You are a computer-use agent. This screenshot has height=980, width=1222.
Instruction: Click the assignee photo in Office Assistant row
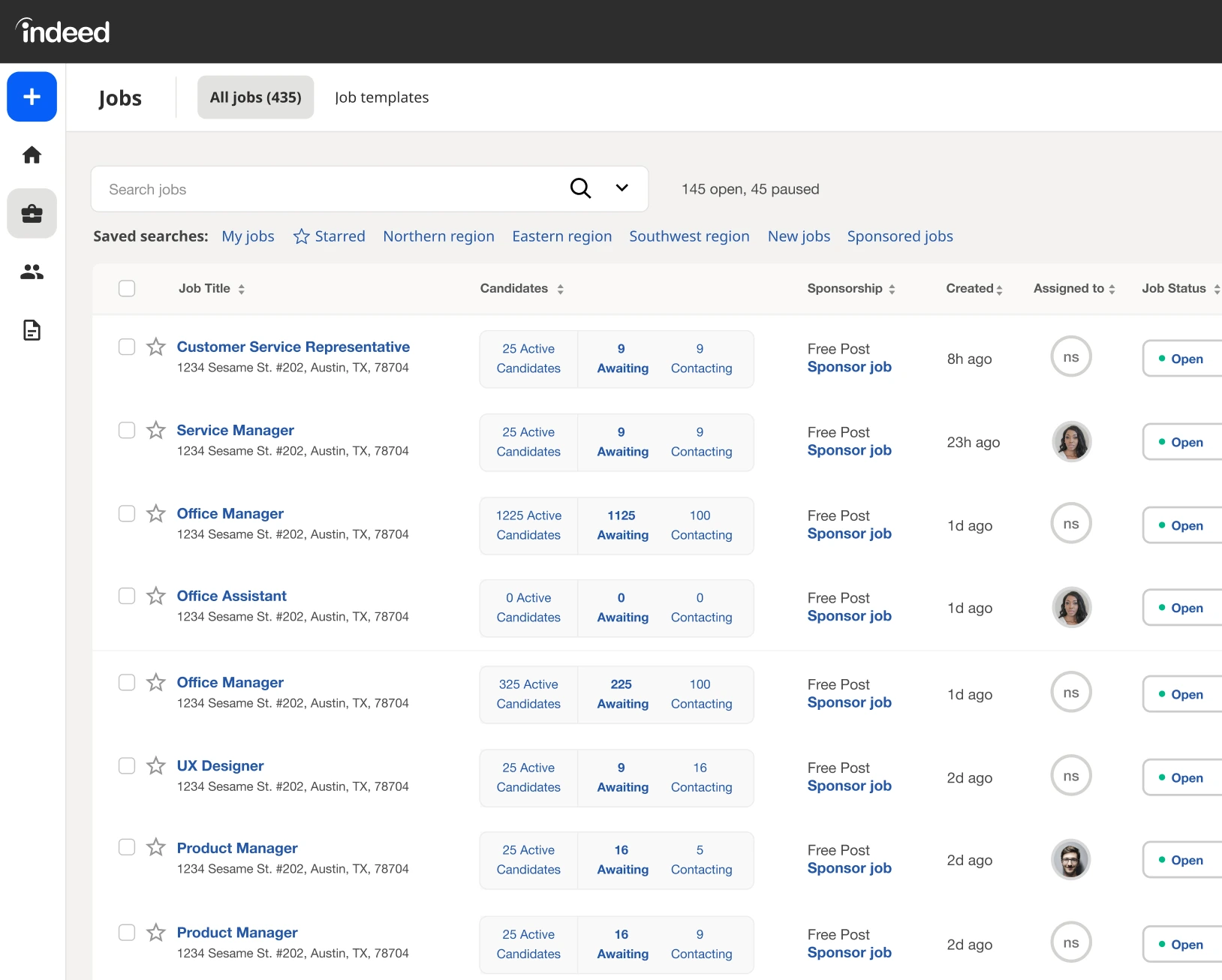tap(1071, 607)
